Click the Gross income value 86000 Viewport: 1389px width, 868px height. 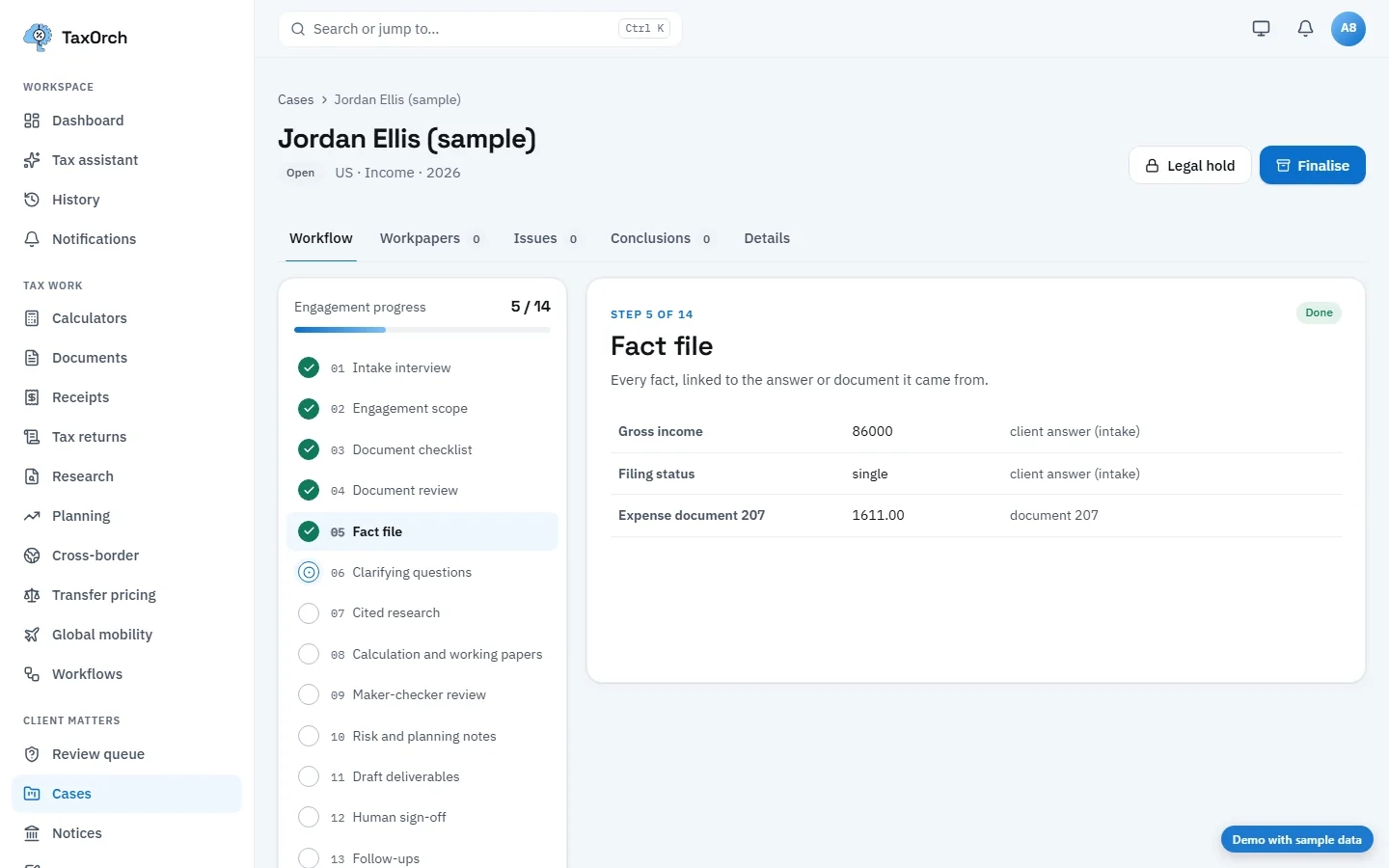click(x=872, y=431)
